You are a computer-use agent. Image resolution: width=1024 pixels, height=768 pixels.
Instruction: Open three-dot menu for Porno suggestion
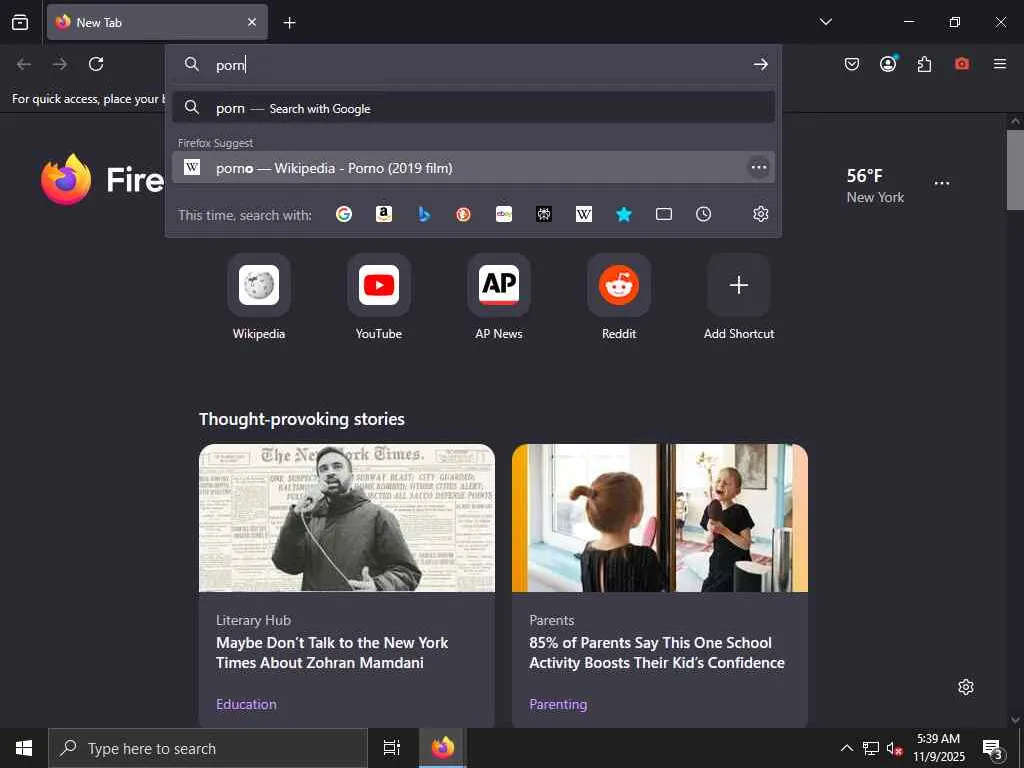tap(758, 168)
